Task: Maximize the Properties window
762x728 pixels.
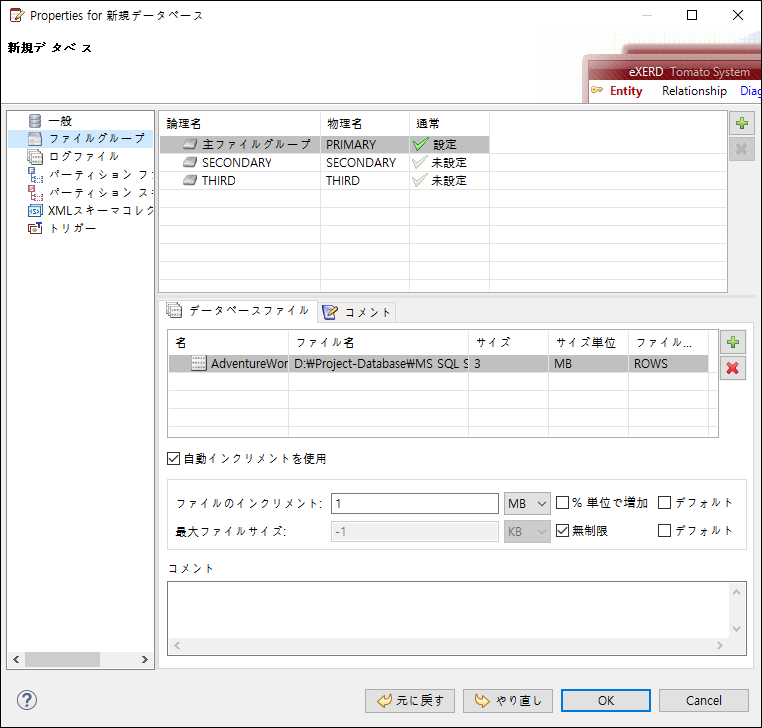Action: click(x=692, y=15)
